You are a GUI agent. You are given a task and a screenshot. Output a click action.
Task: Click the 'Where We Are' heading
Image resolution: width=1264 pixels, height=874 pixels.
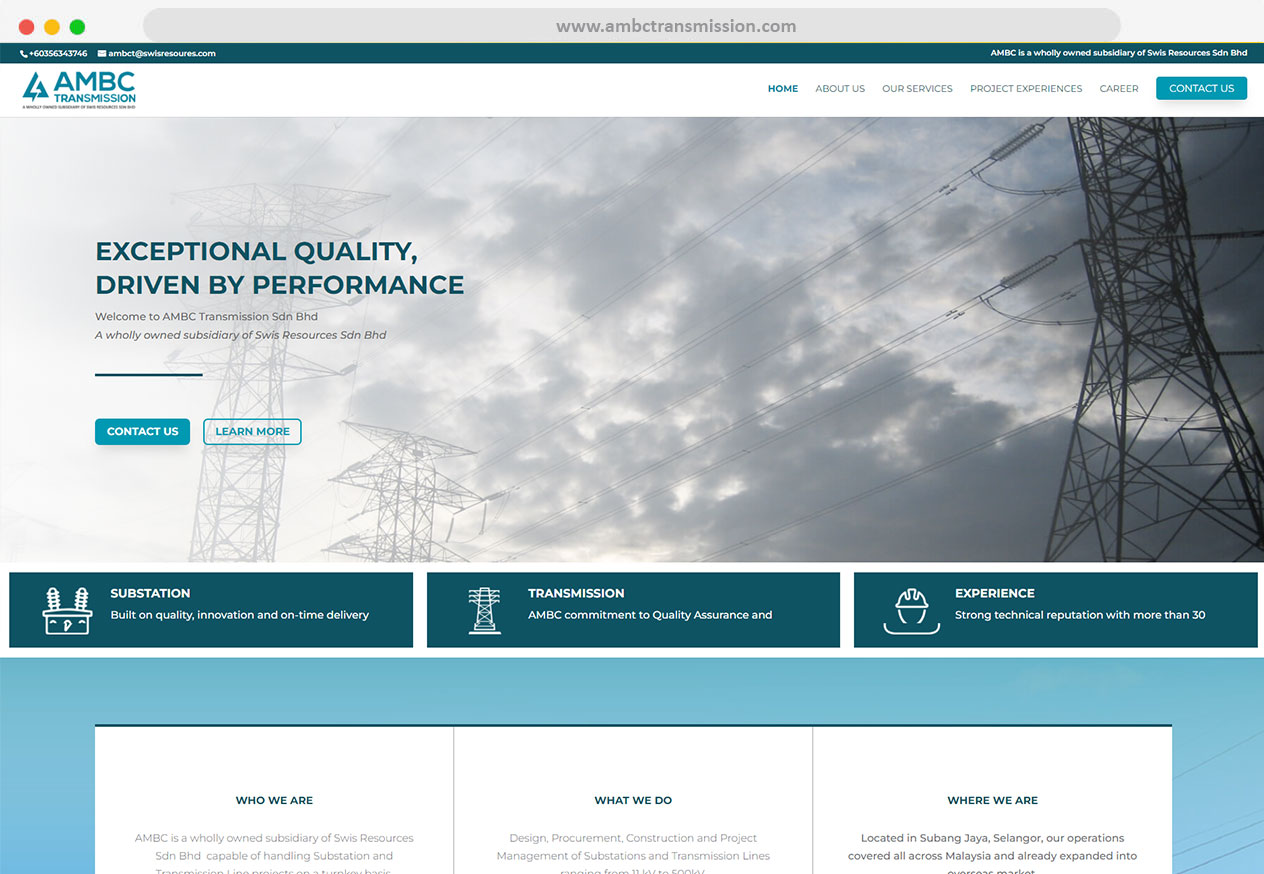[992, 800]
